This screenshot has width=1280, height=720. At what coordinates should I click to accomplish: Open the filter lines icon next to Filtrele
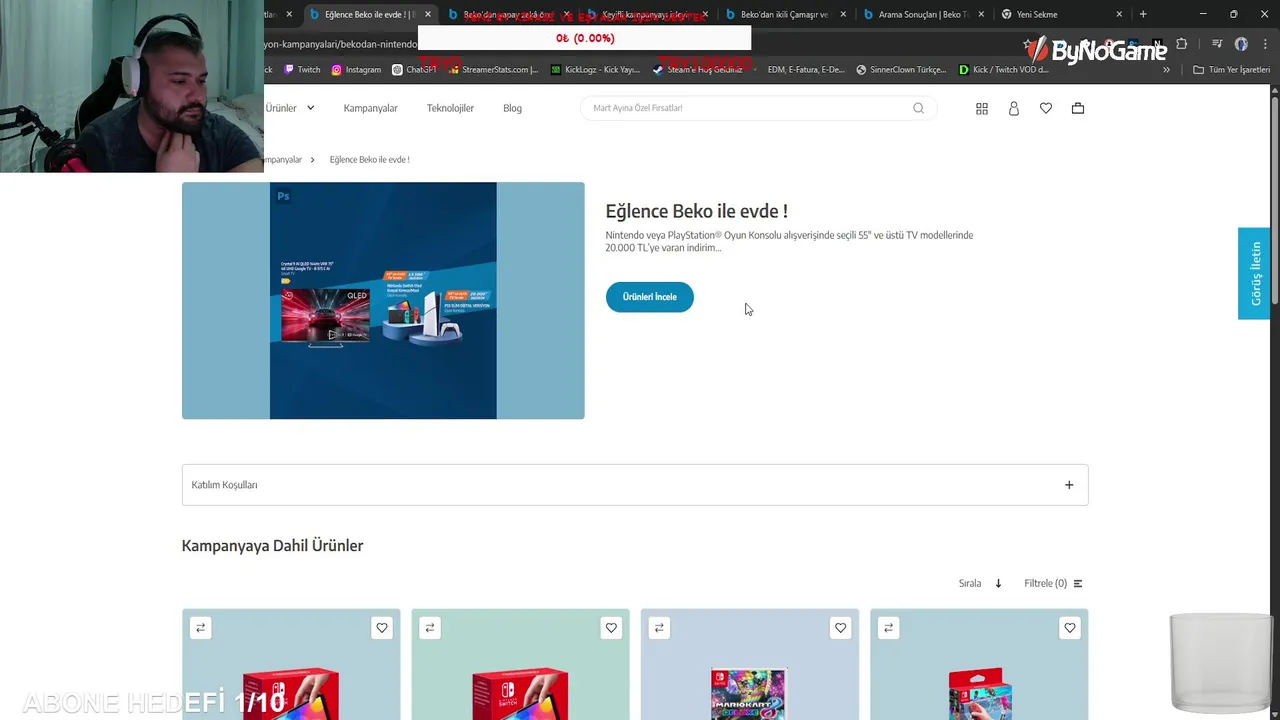tap(1078, 583)
